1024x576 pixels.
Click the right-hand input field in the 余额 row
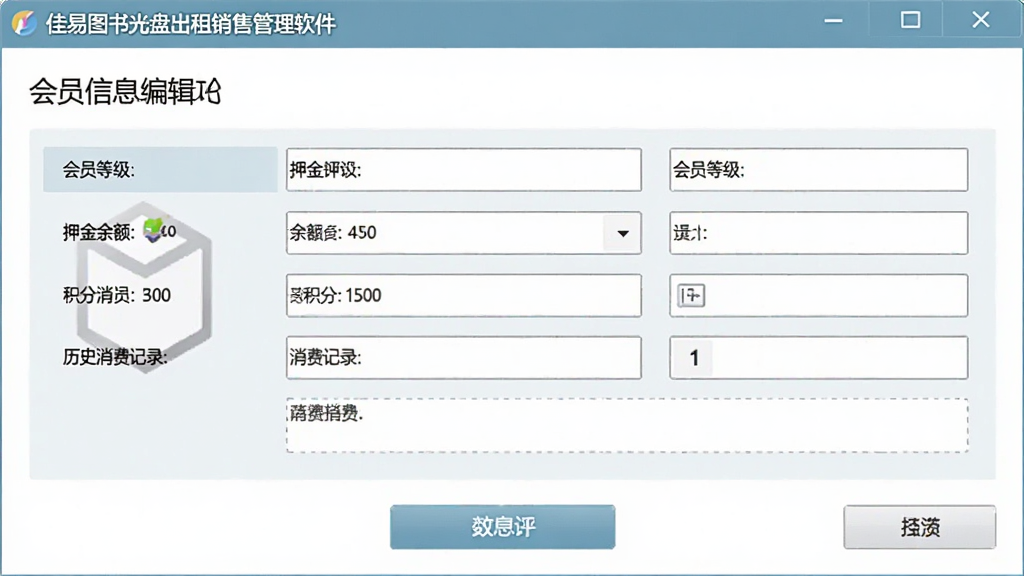click(818, 232)
